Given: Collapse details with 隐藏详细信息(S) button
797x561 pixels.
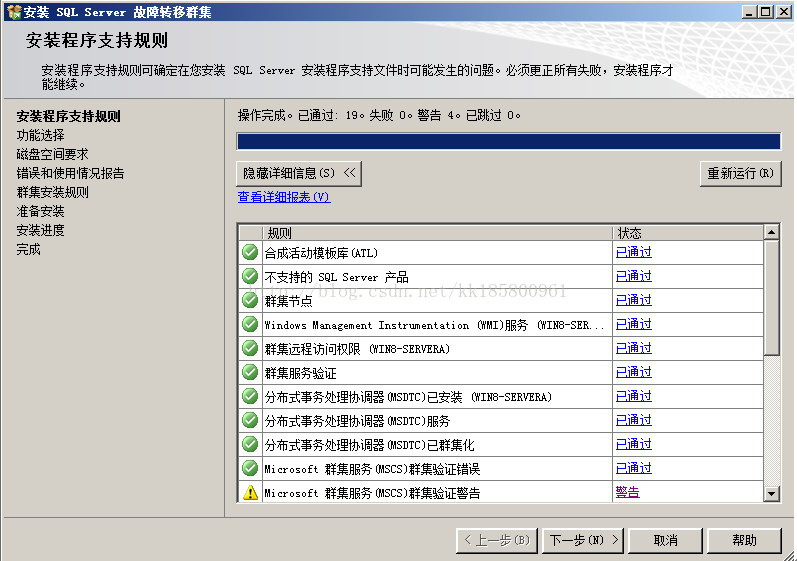Looking at the screenshot, I should (299, 174).
